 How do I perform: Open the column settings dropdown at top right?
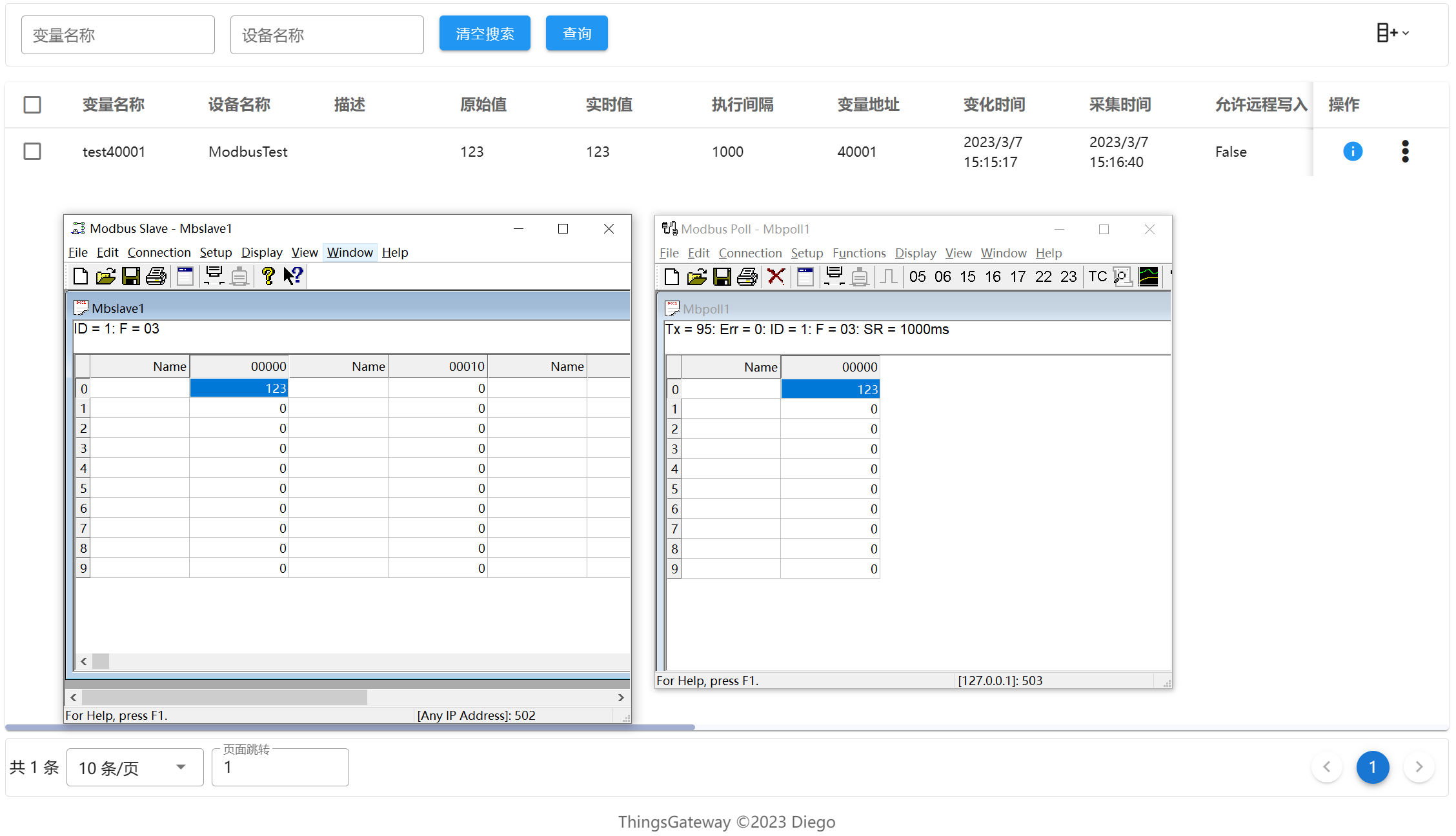pos(1392,33)
